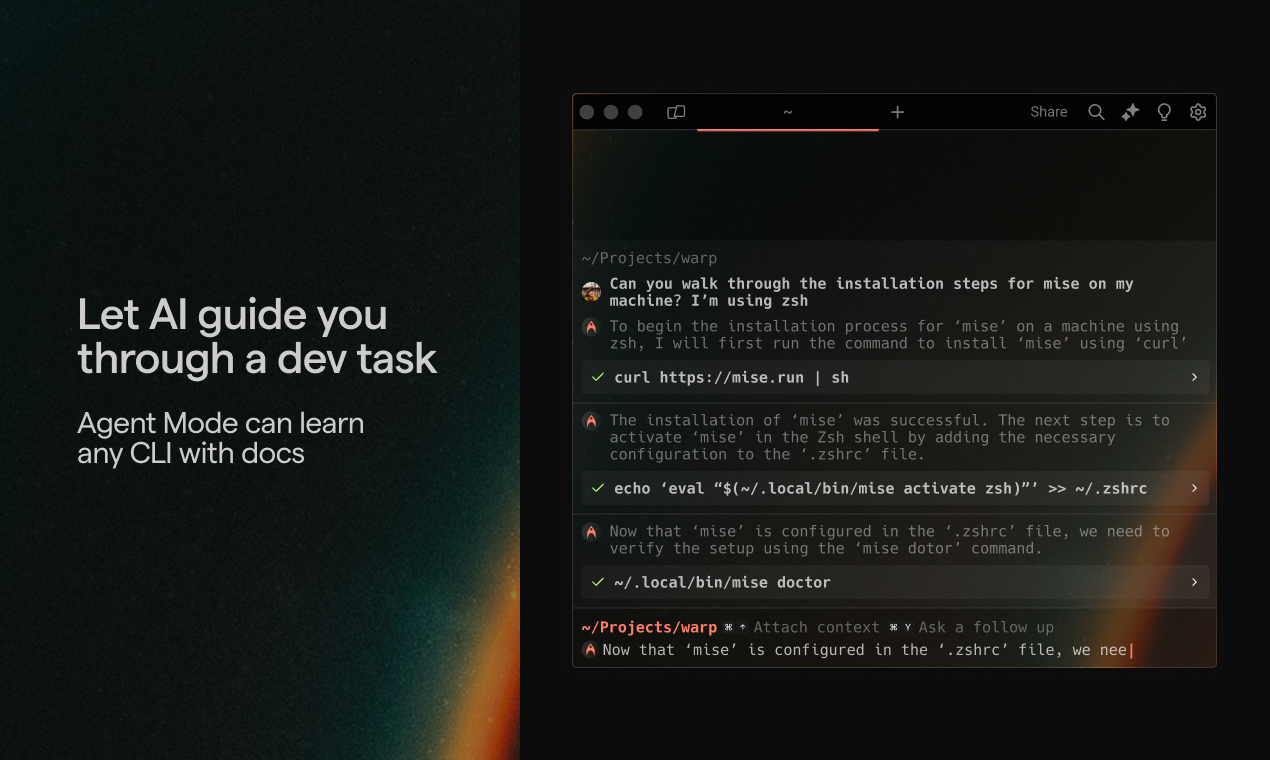The width and height of the screenshot is (1270, 760).
Task: Expand the 'curl https://mise.run | sh' block chevron
Action: (x=1194, y=377)
